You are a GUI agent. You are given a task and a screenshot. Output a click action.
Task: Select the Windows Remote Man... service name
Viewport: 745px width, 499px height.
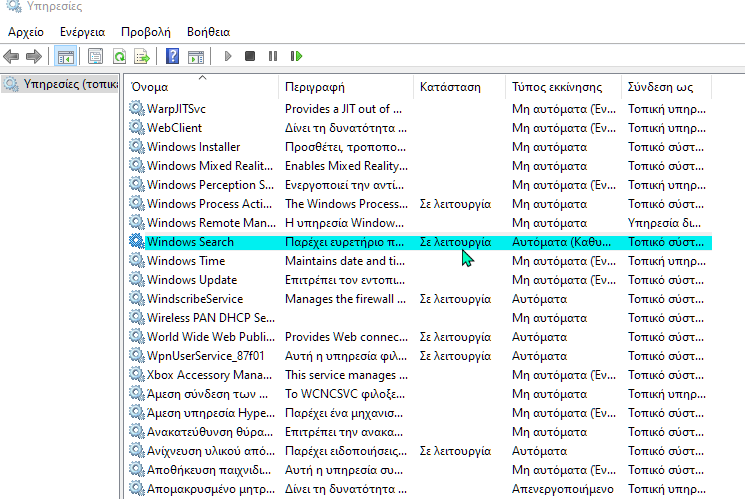pyautogui.click(x=211, y=223)
